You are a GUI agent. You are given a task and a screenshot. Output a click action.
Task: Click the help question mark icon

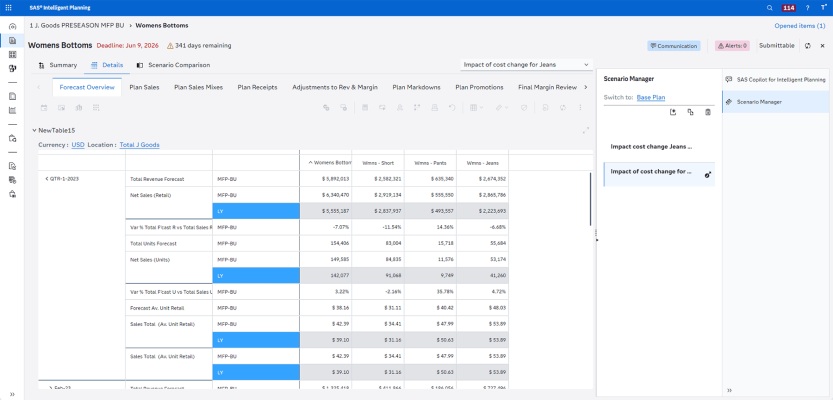coord(807,7)
